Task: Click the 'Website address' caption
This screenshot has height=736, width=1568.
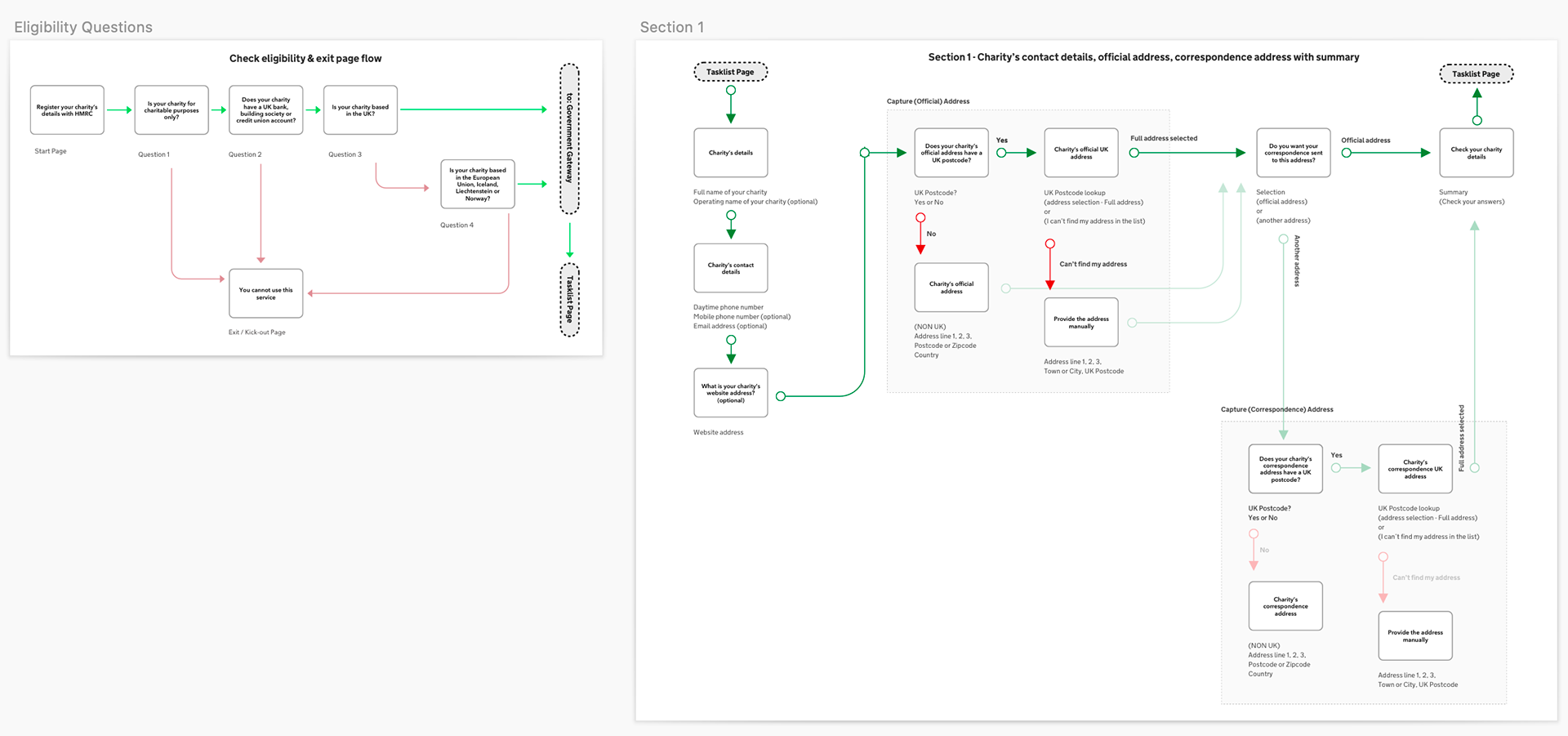Action: tap(719, 433)
